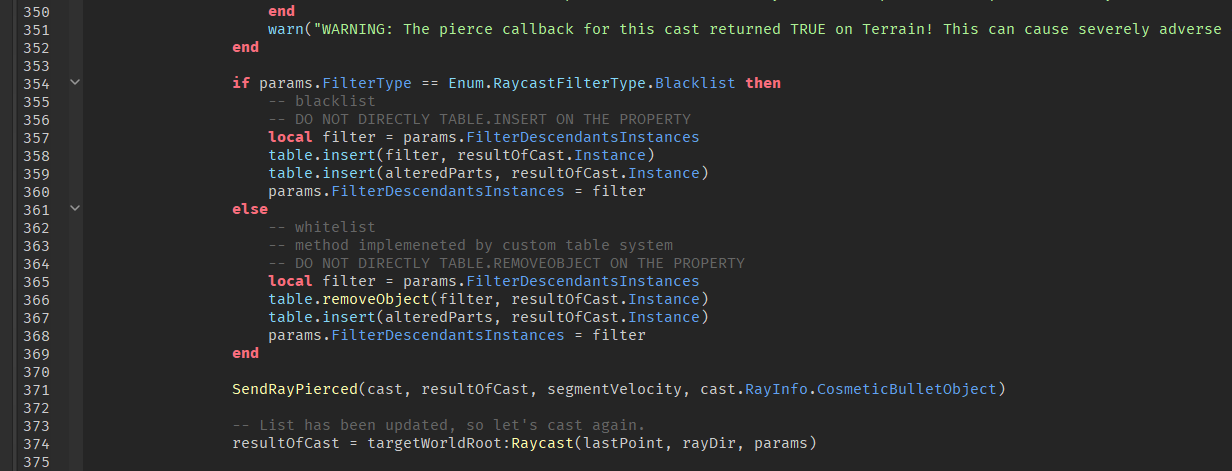
Task: Click line number 371 in the gutter
Action: [36, 389]
